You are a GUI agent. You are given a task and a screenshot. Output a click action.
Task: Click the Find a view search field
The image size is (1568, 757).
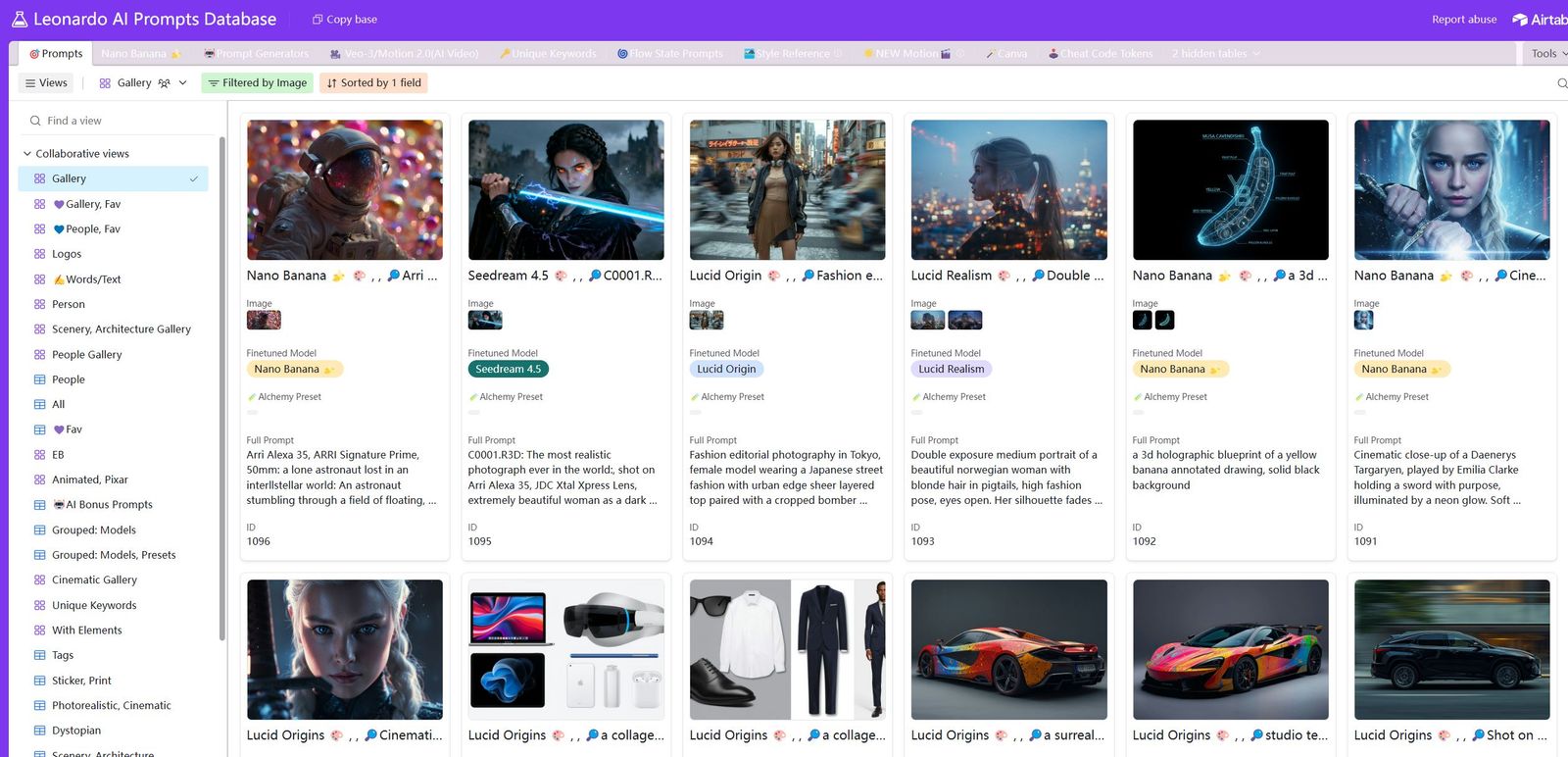tap(118, 121)
